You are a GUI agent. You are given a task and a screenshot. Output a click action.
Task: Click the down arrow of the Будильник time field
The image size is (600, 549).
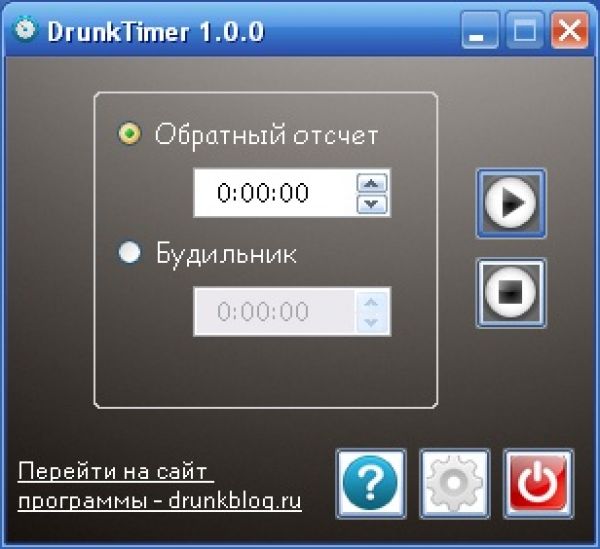coord(372,323)
